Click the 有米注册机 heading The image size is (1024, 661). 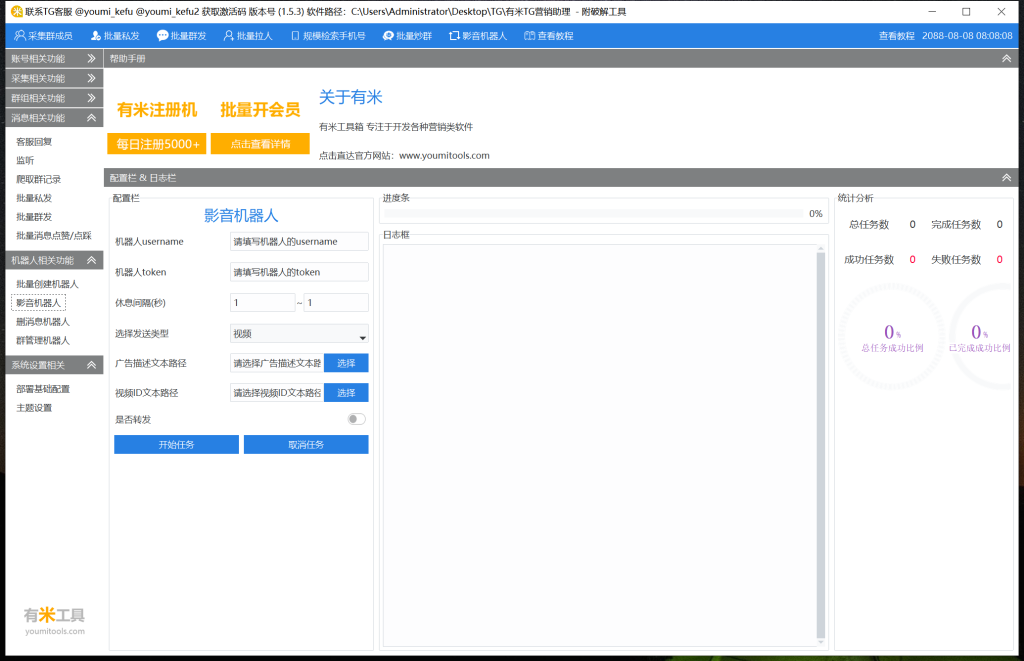pyautogui.click(x=157, y=110)
